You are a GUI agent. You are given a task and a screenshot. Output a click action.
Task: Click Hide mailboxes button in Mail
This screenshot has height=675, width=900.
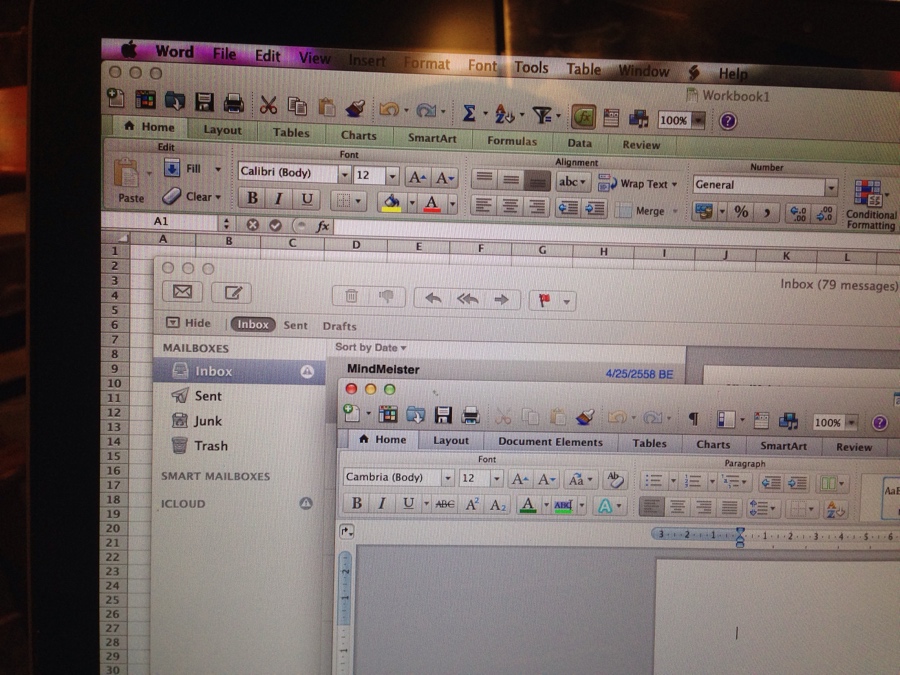(x=189, y=323)
